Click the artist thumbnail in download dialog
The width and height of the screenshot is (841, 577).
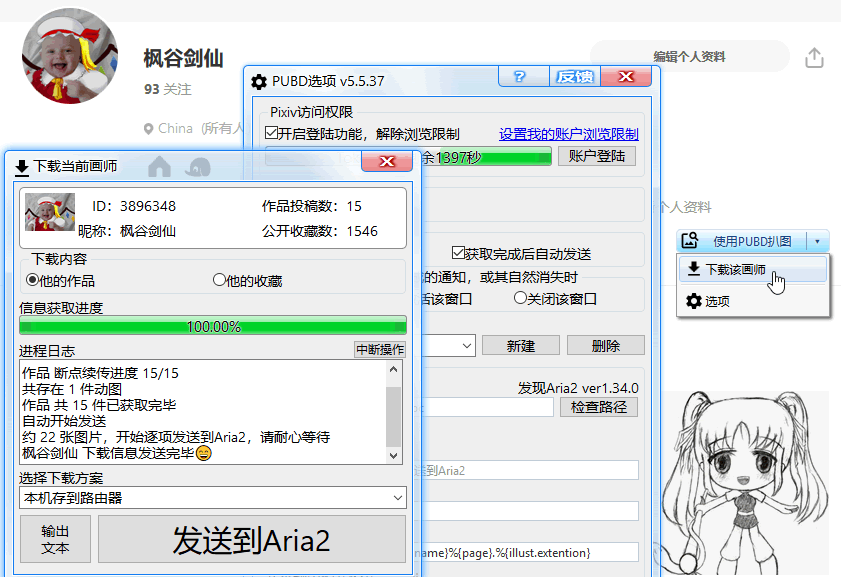(50, 212)
